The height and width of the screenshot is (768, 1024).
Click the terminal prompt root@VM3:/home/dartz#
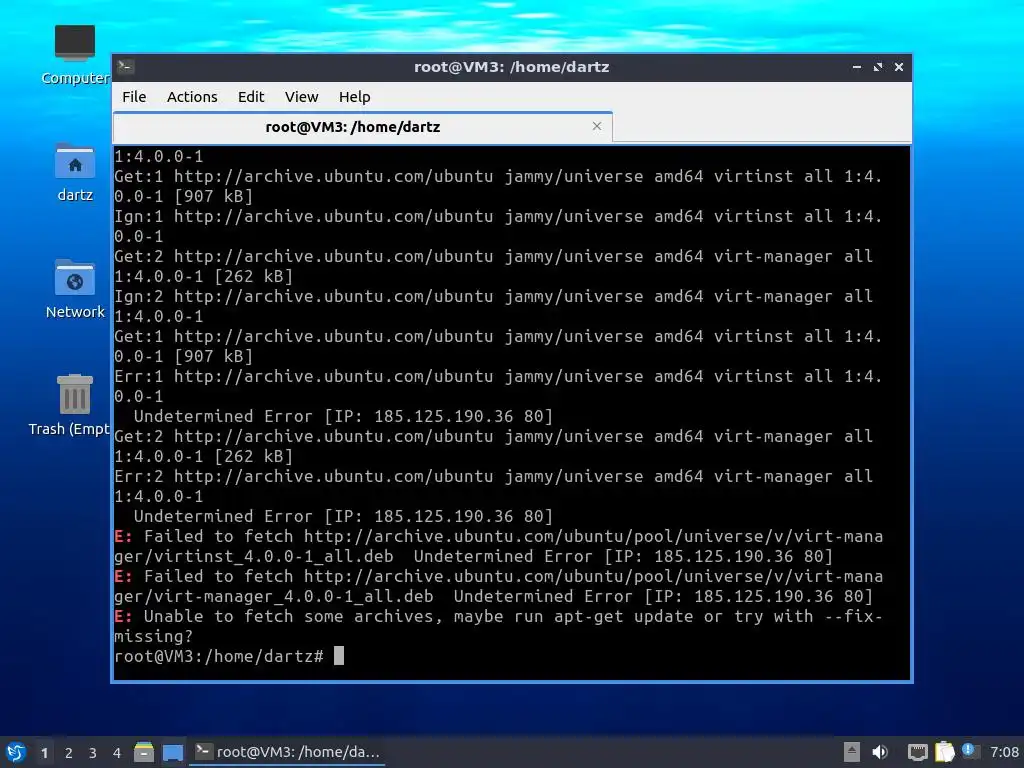219,656
